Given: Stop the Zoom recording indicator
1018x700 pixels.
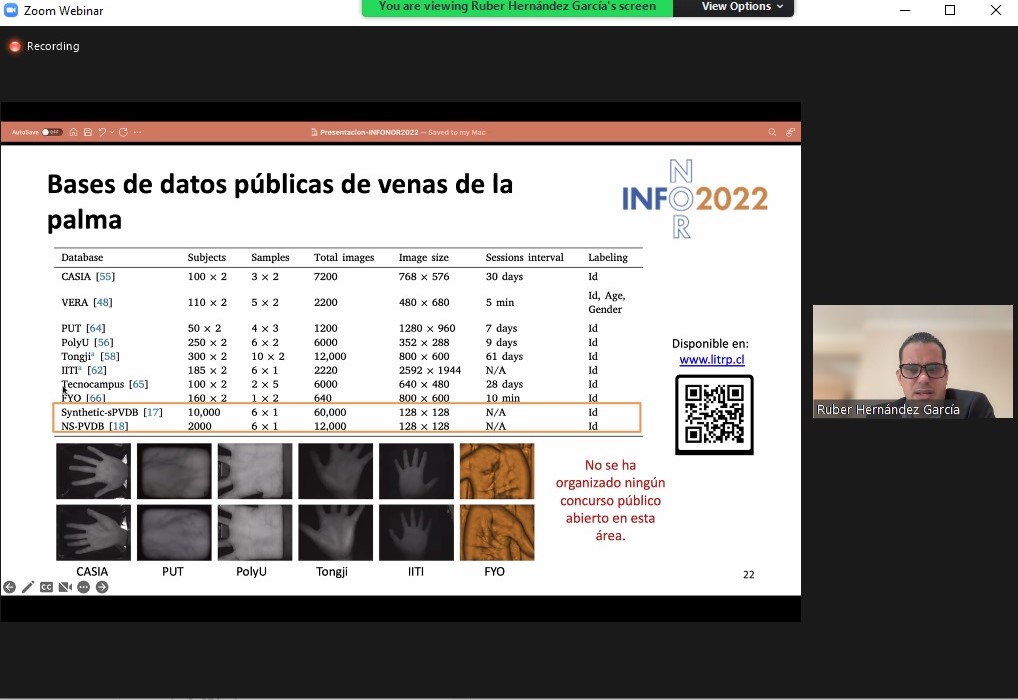Looking at the screenshot, I should [x=14, y=46].
